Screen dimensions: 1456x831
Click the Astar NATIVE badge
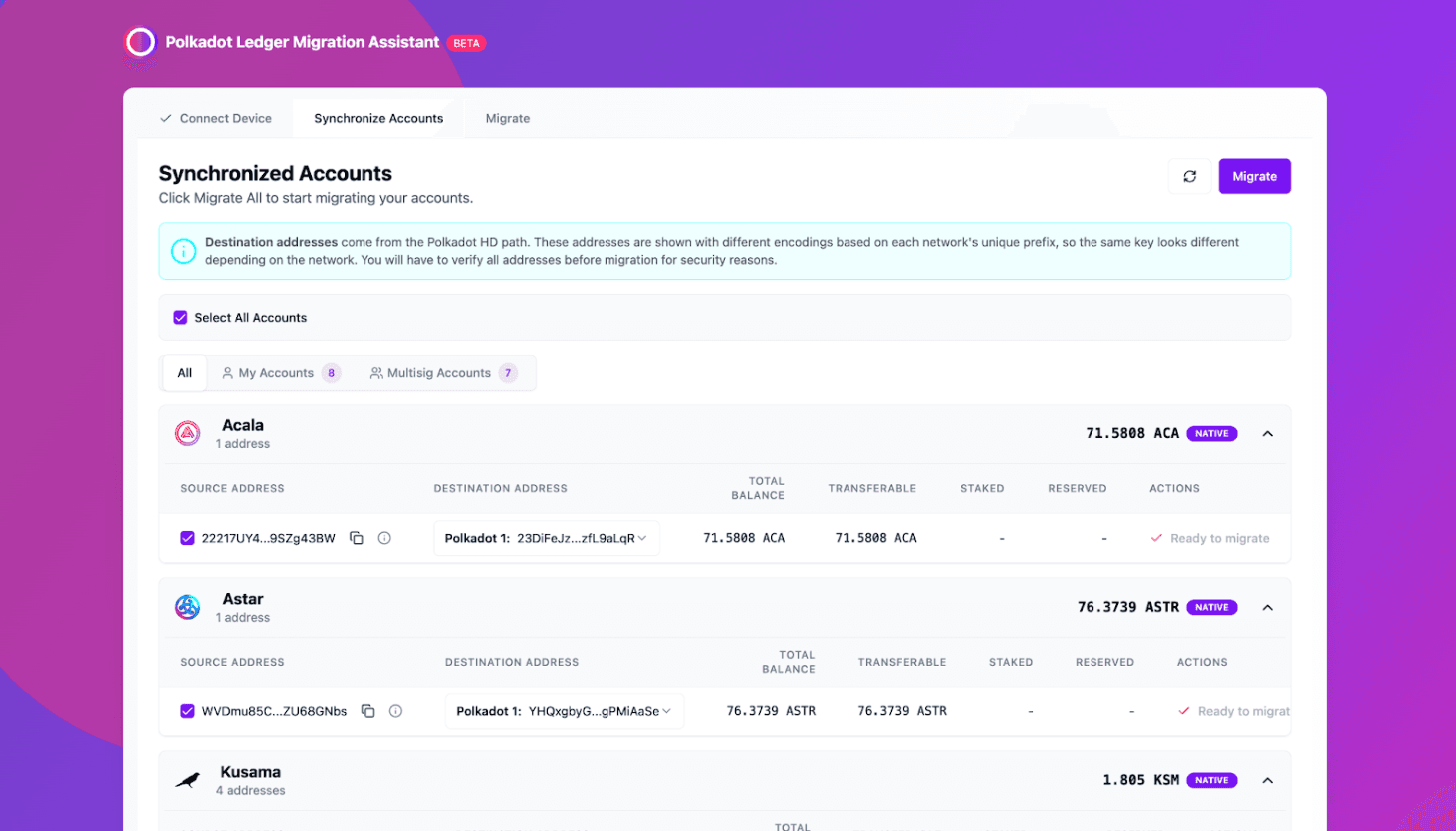[1211, 608]
